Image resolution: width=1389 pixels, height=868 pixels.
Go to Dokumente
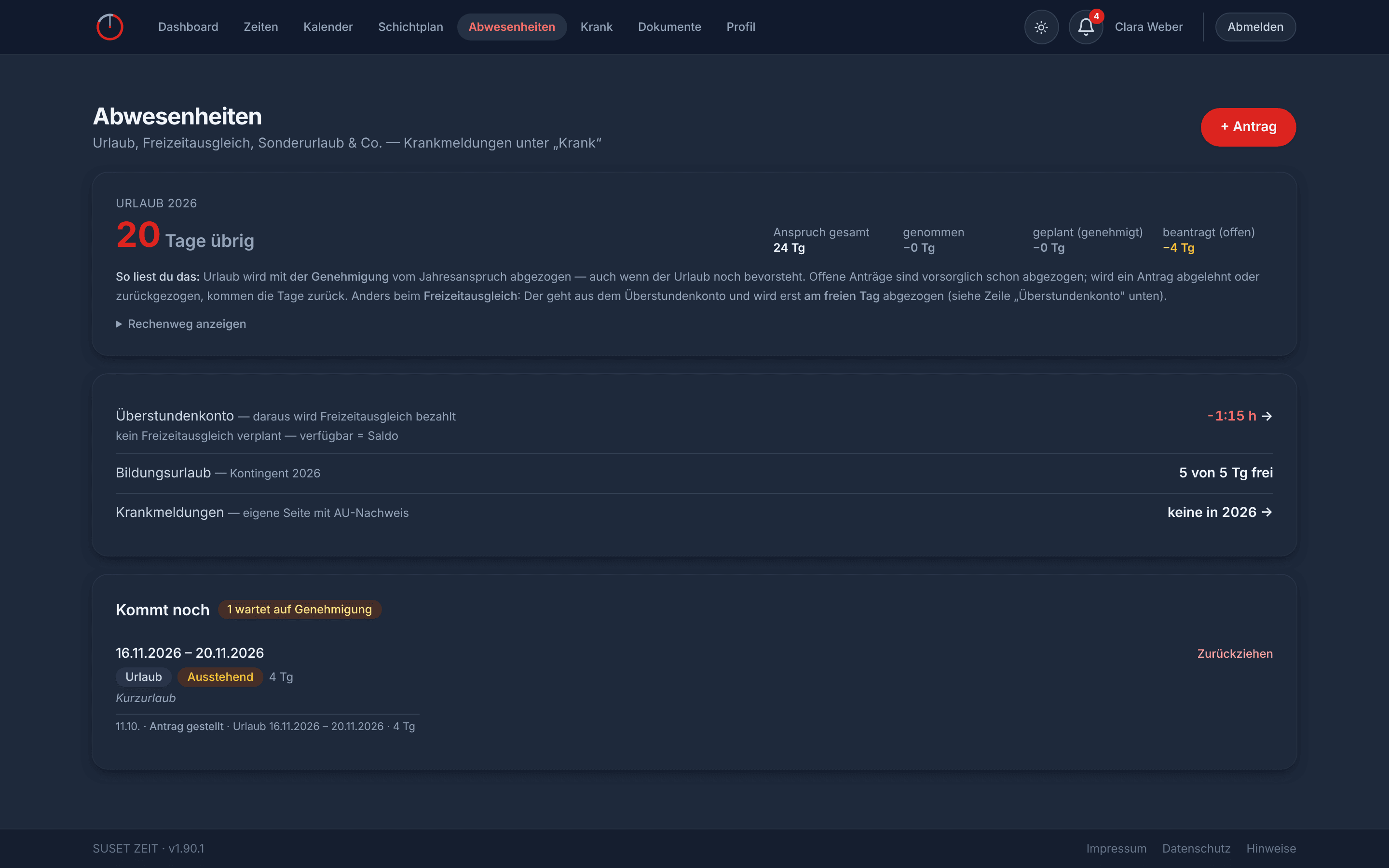point(669,27)
